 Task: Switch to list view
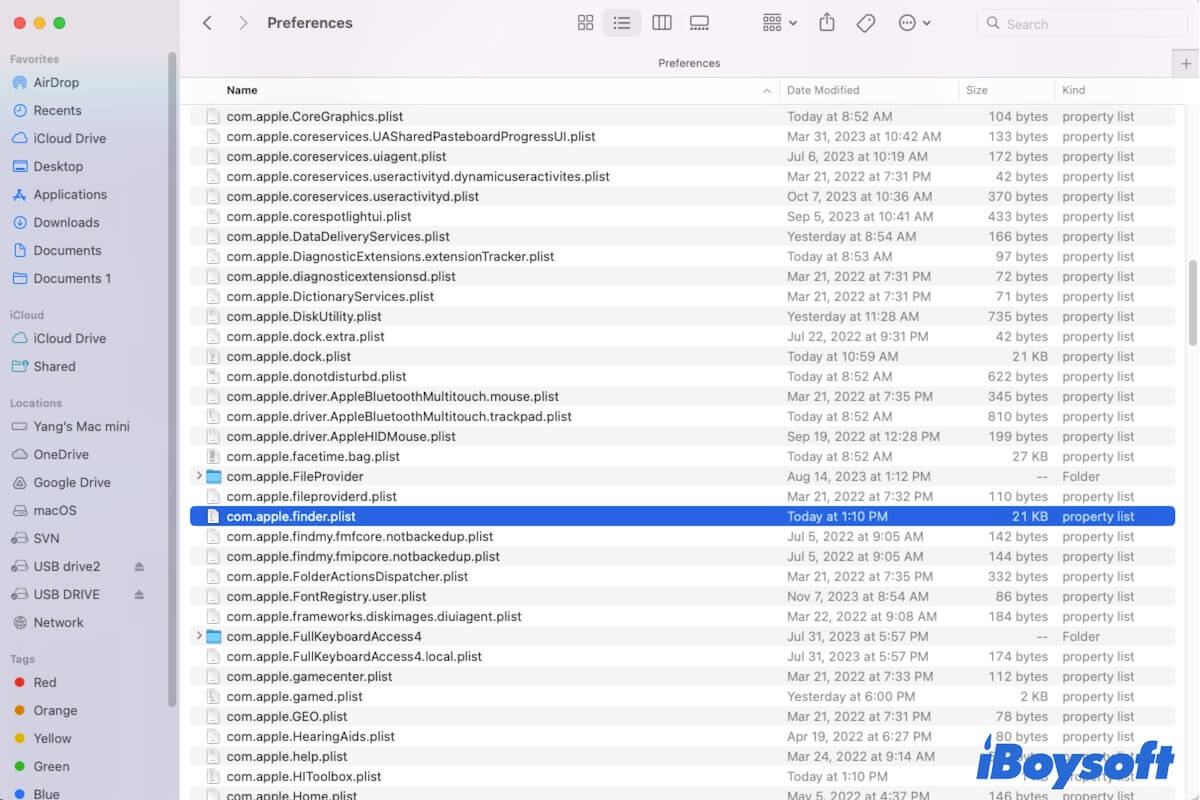(622, 23)
